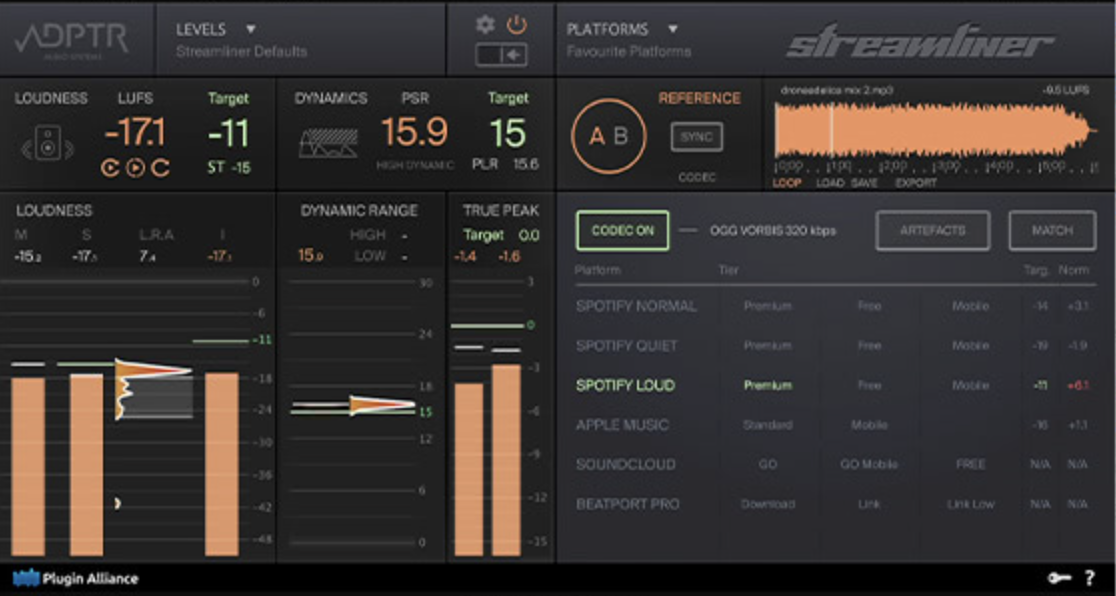The width and height of the screenshot is (1116, 596).
Task: Collapse side panel with the arrow switch
Action: point(502,55)
